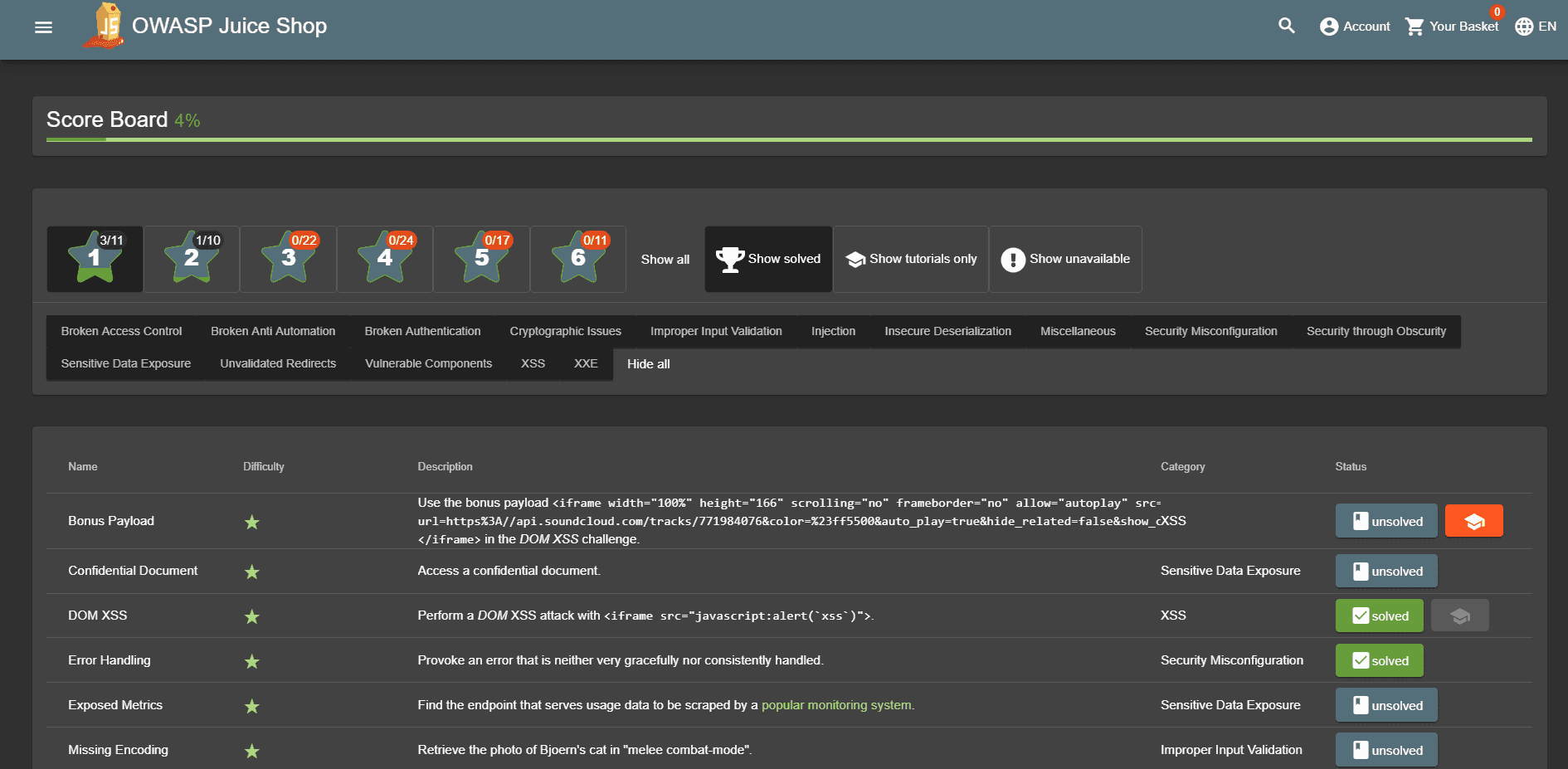Viewport: 1568px width, 769px height.
Task: Click the OWASP Juice Shop title
Action: pyautogui.click(x=230, y=26)
